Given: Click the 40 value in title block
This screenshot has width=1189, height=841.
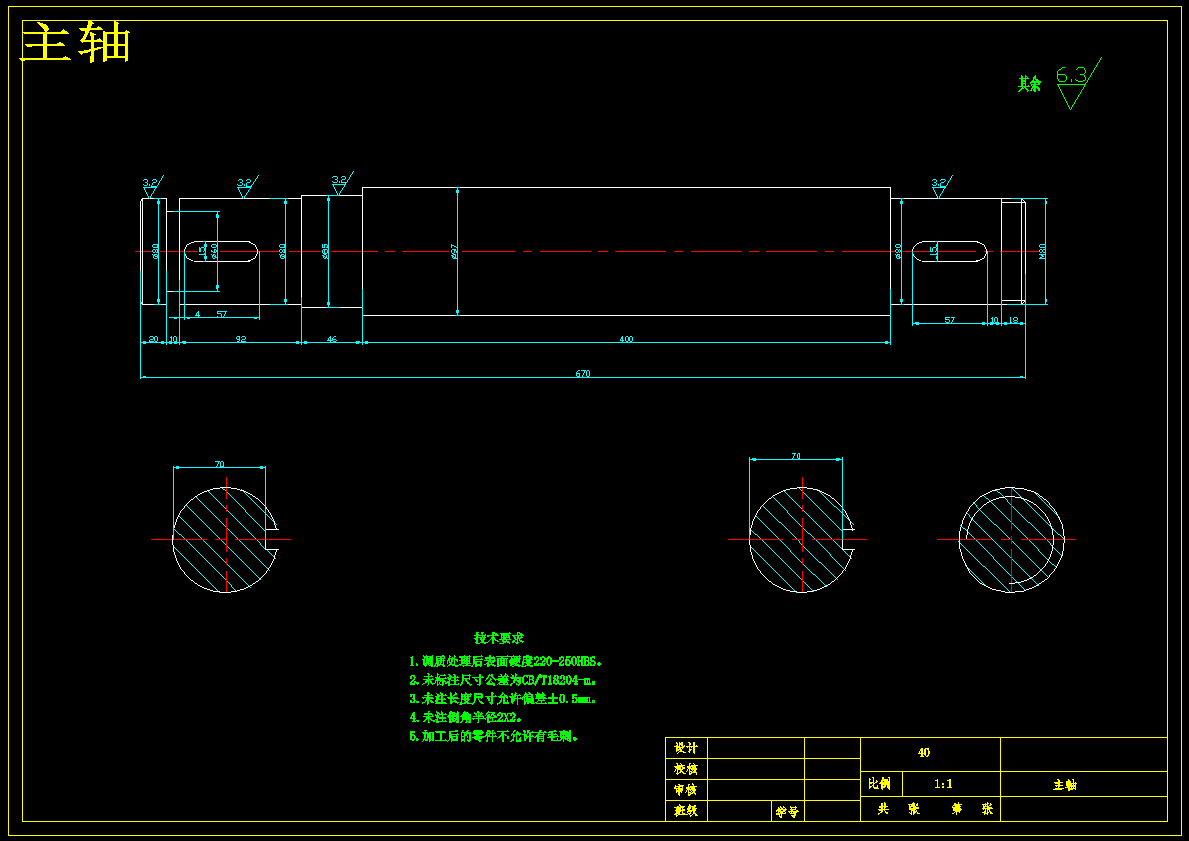Looking at the screenshot, I should pyautogui.click(x=924, y=752).
